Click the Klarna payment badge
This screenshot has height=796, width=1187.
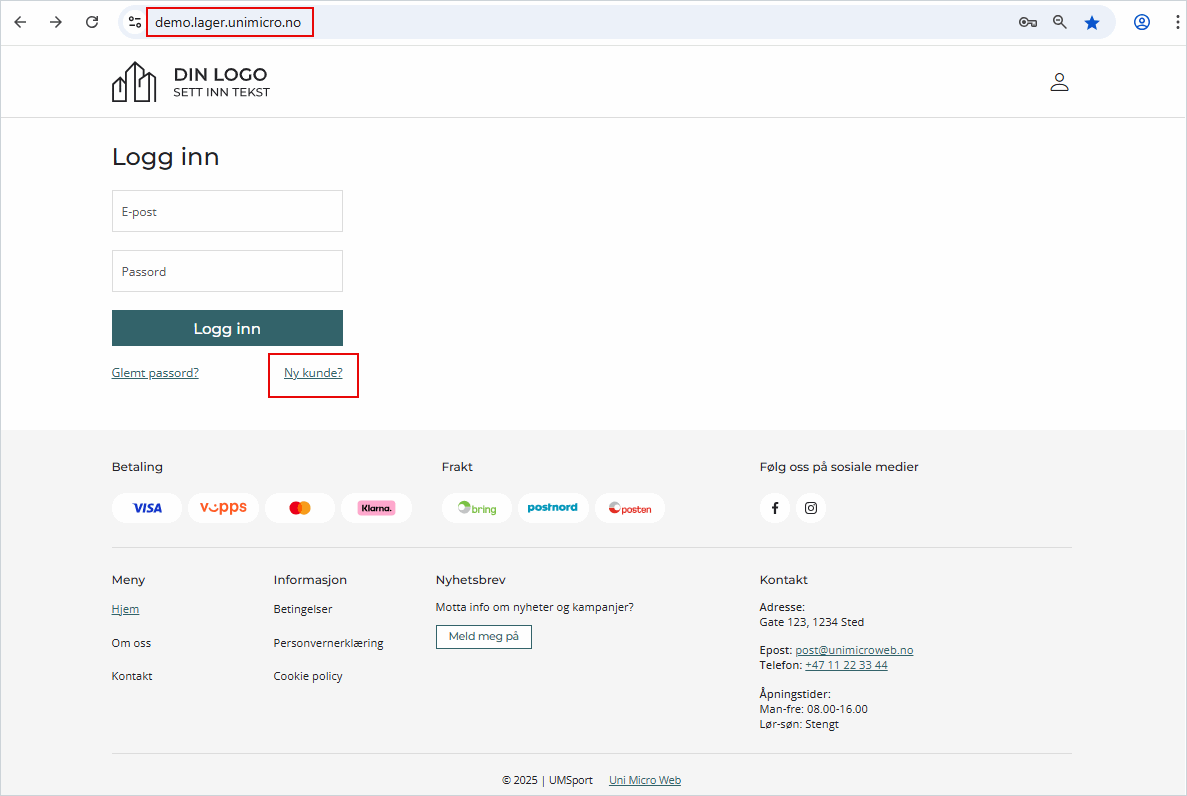(x=376, y=508)
